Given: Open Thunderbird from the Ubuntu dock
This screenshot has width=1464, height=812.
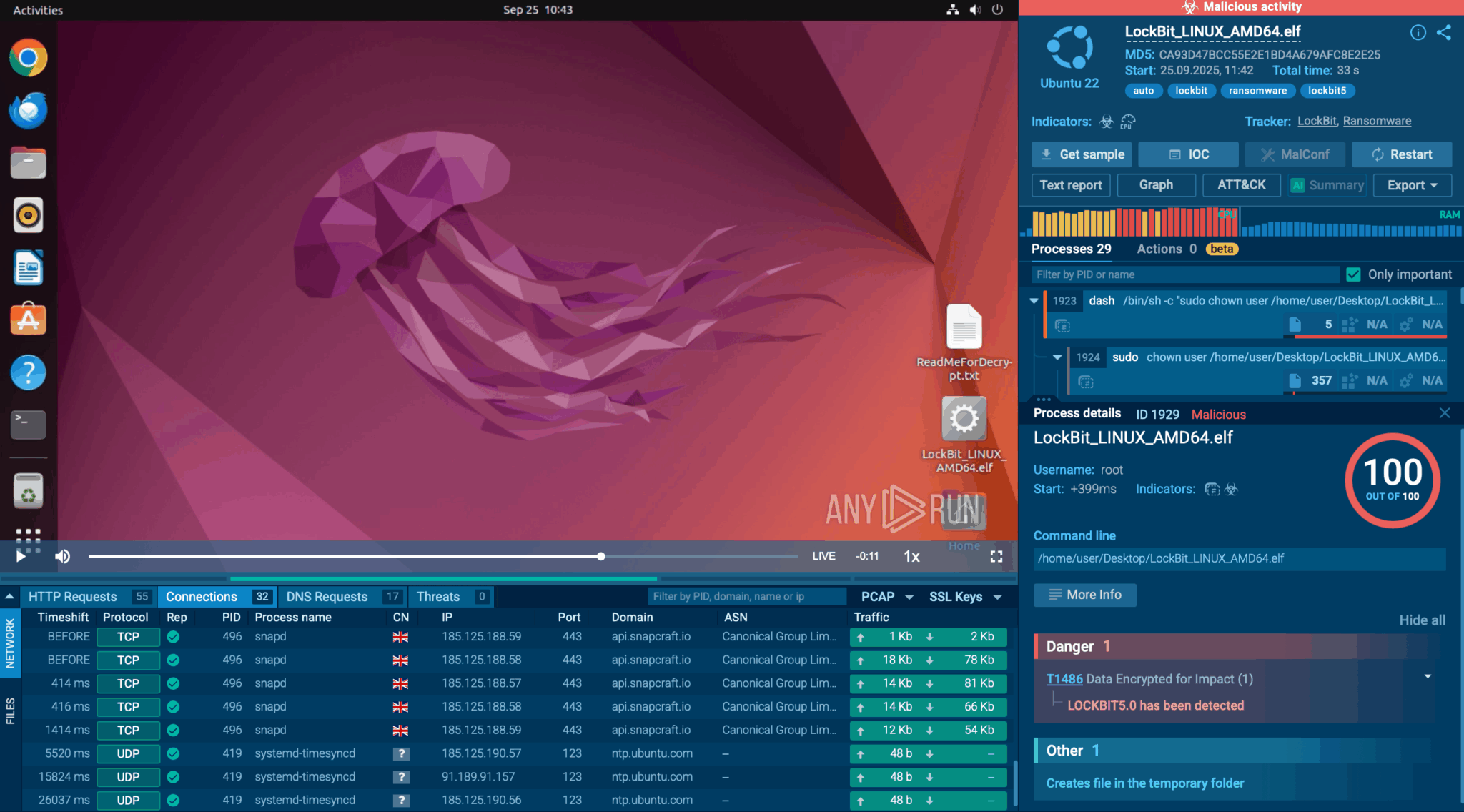Looking at the screenshot, I should [29, 111].
